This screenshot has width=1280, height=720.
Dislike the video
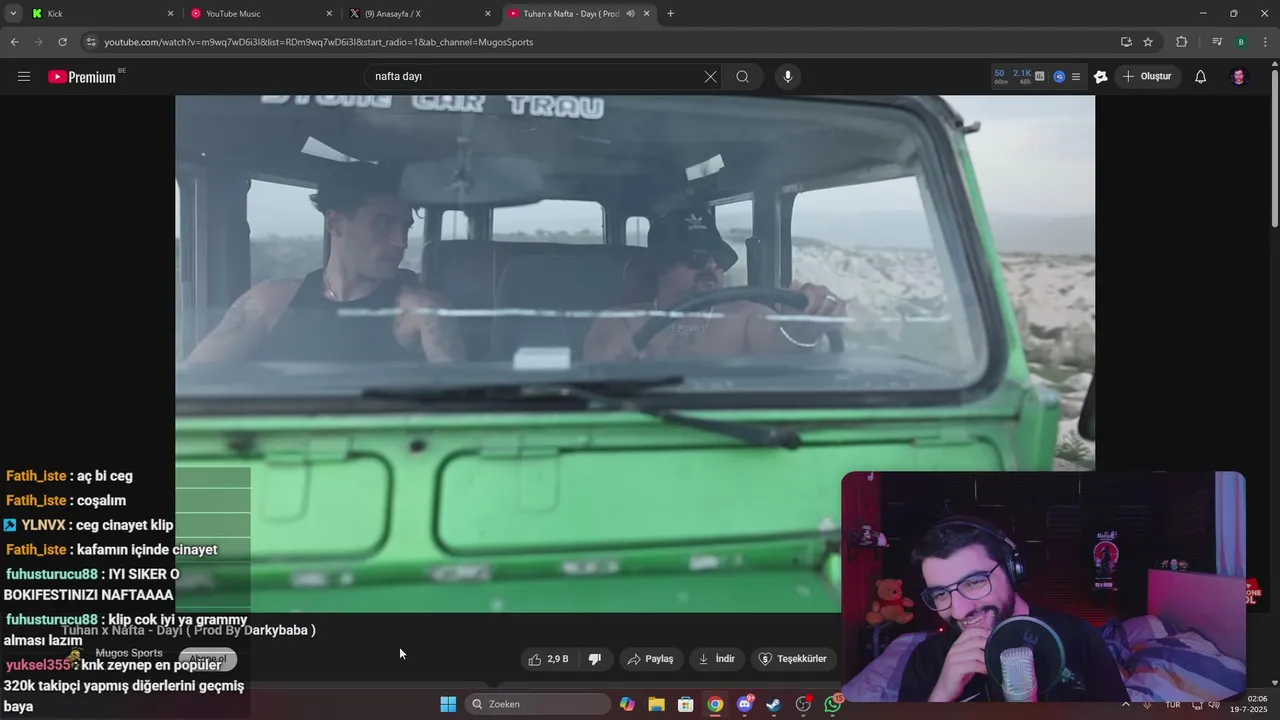click(x=595, y=659)
